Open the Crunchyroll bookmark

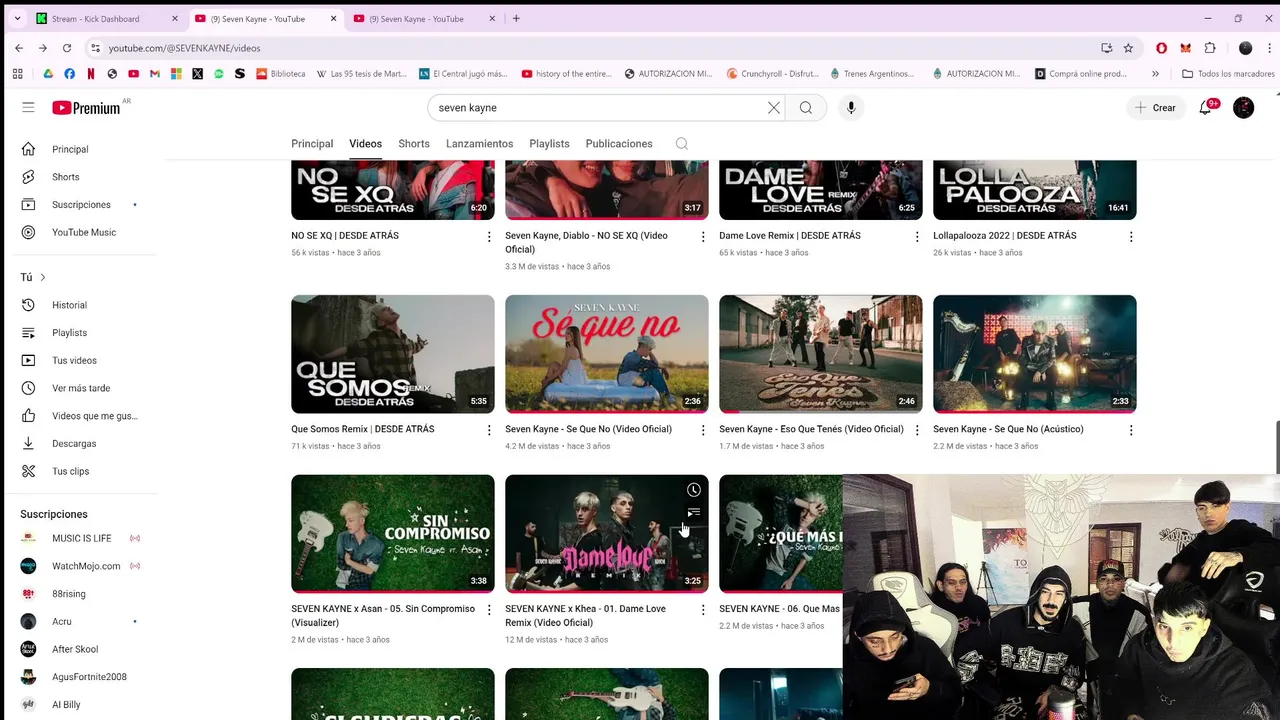tap(772, 74)
